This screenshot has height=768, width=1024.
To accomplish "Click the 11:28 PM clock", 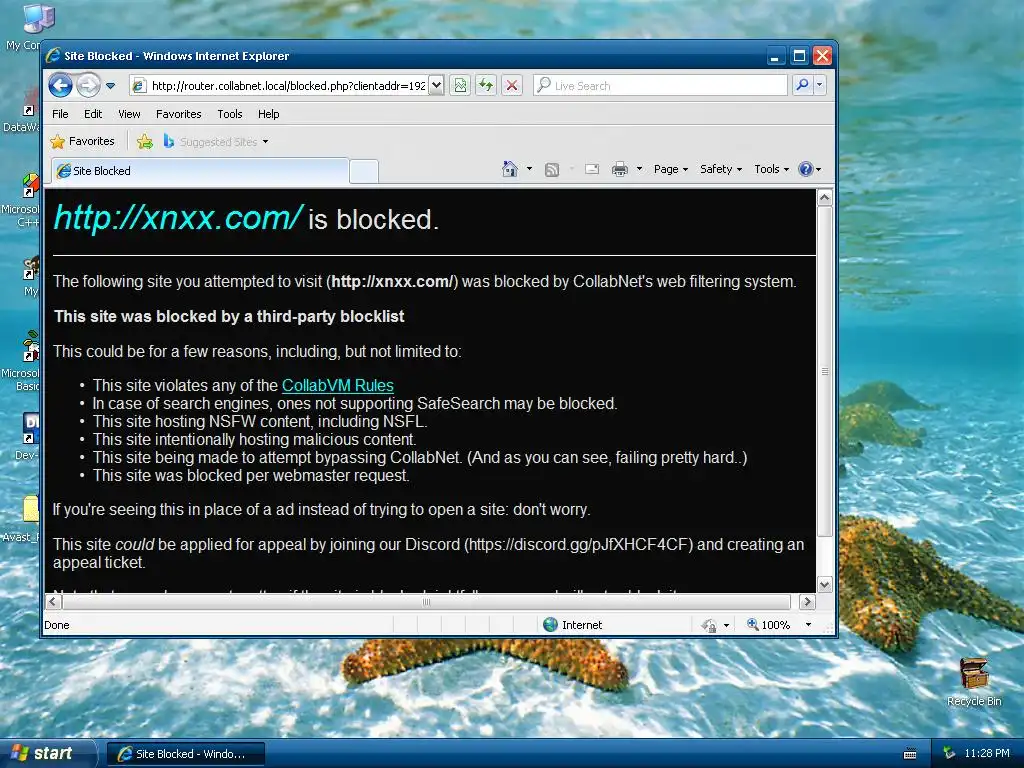I will (987, 754).
